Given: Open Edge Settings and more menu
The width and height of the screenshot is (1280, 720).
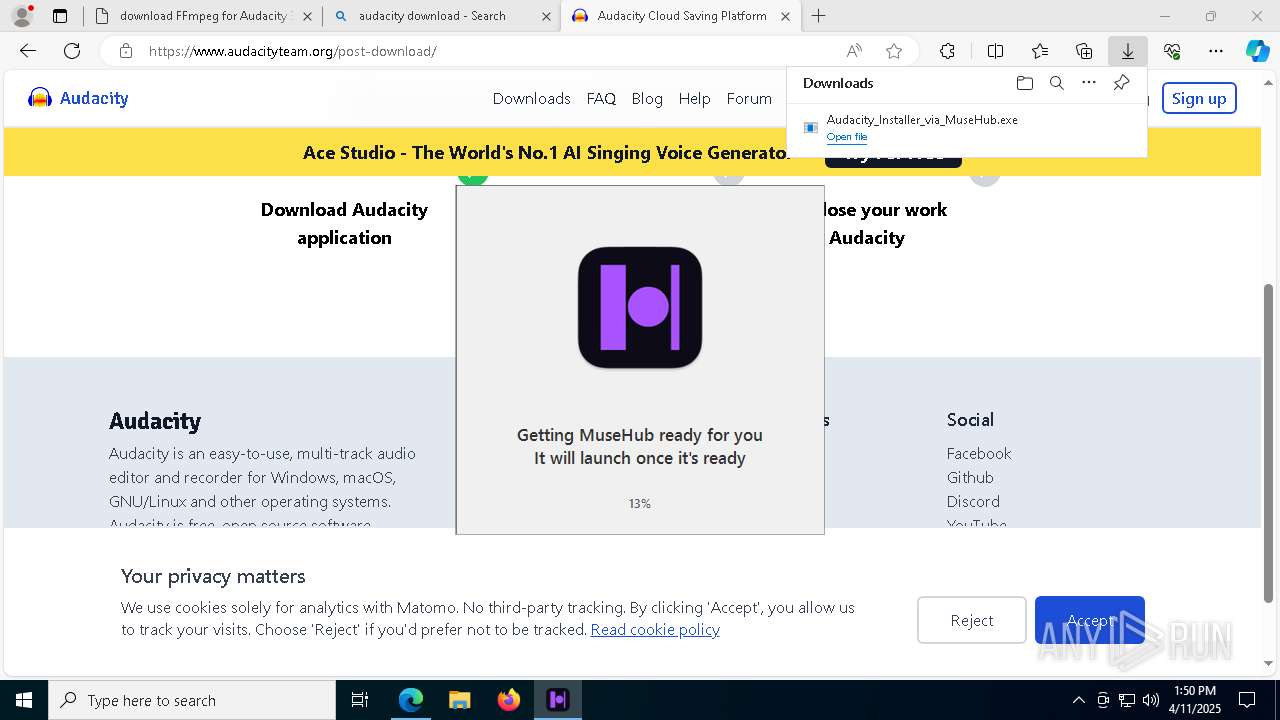Looking at the screenshot, I should (x=1216, y=51).
